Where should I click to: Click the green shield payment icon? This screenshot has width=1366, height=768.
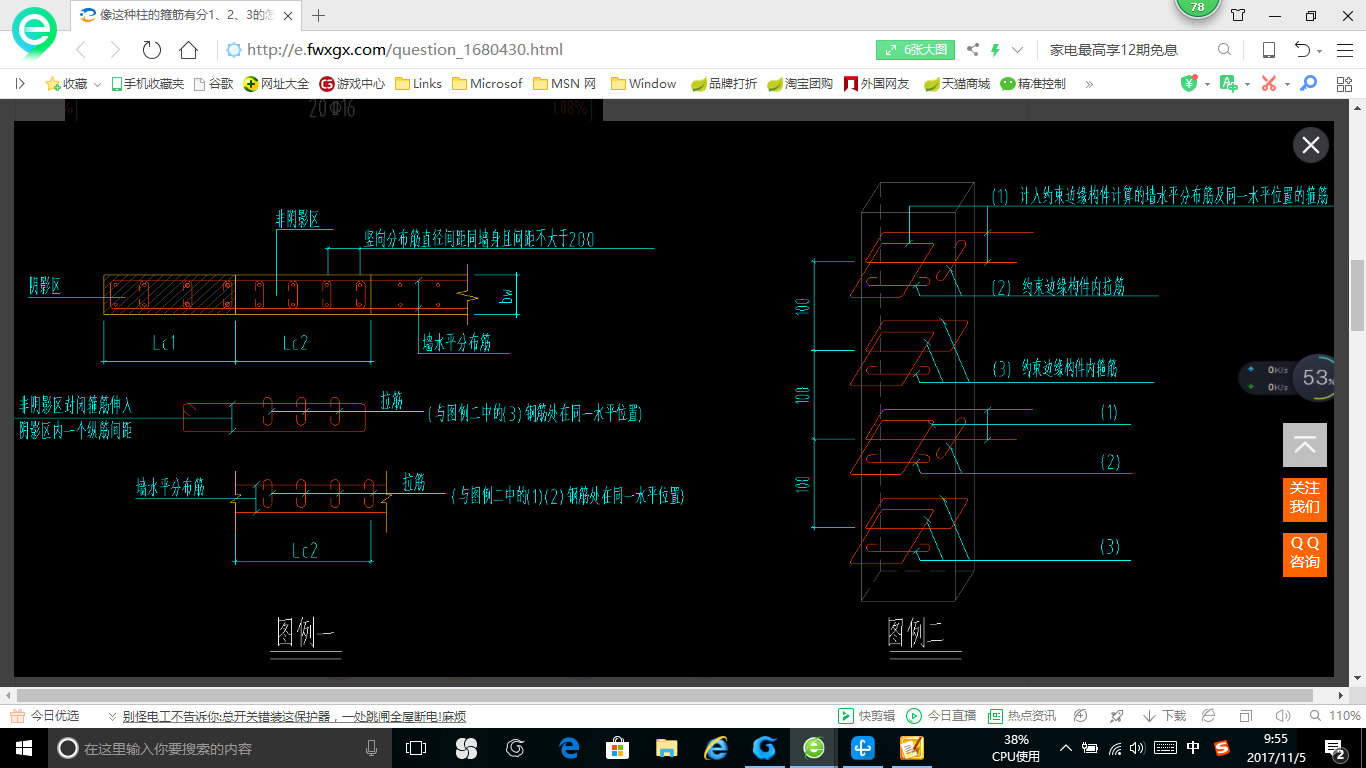click(x=1189, y=84)
